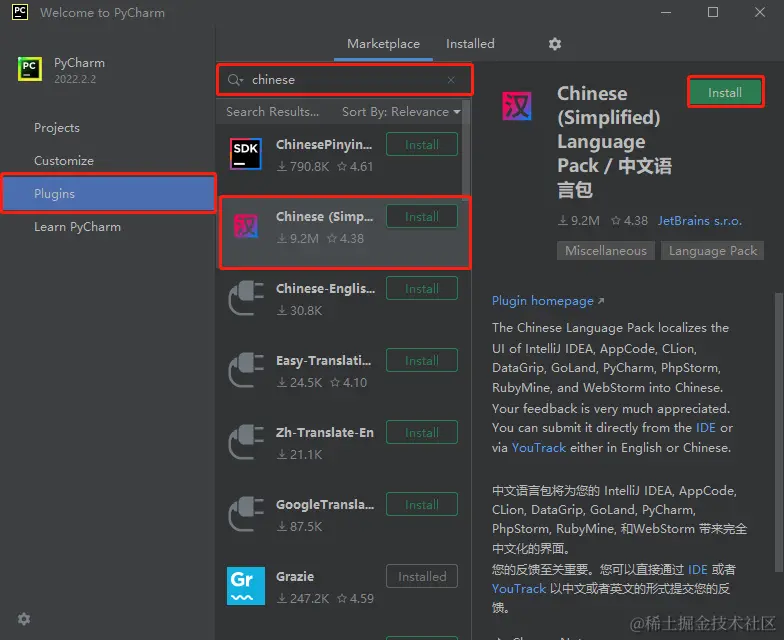Select the Grazie plugin name
The image size is (784, 640).
tap(295, 576)
